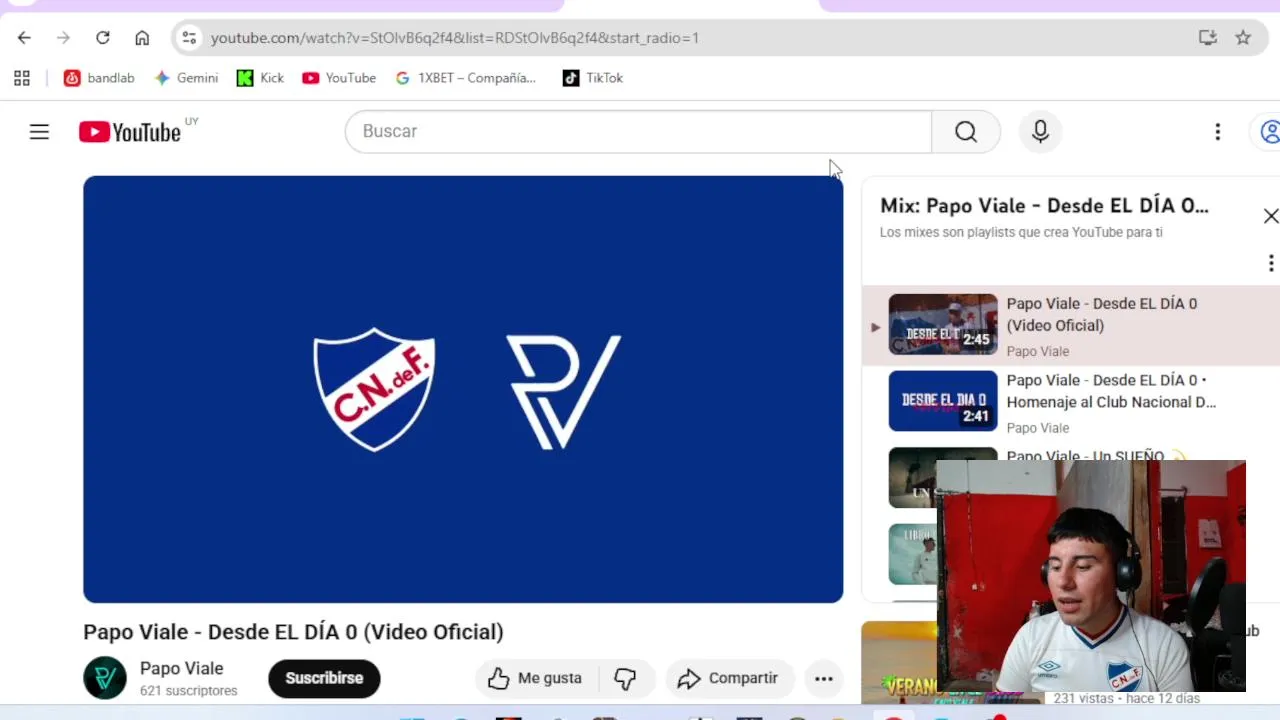The image size is (1280, 720).
Task: Click the video player area
Action: coord(463,389)
